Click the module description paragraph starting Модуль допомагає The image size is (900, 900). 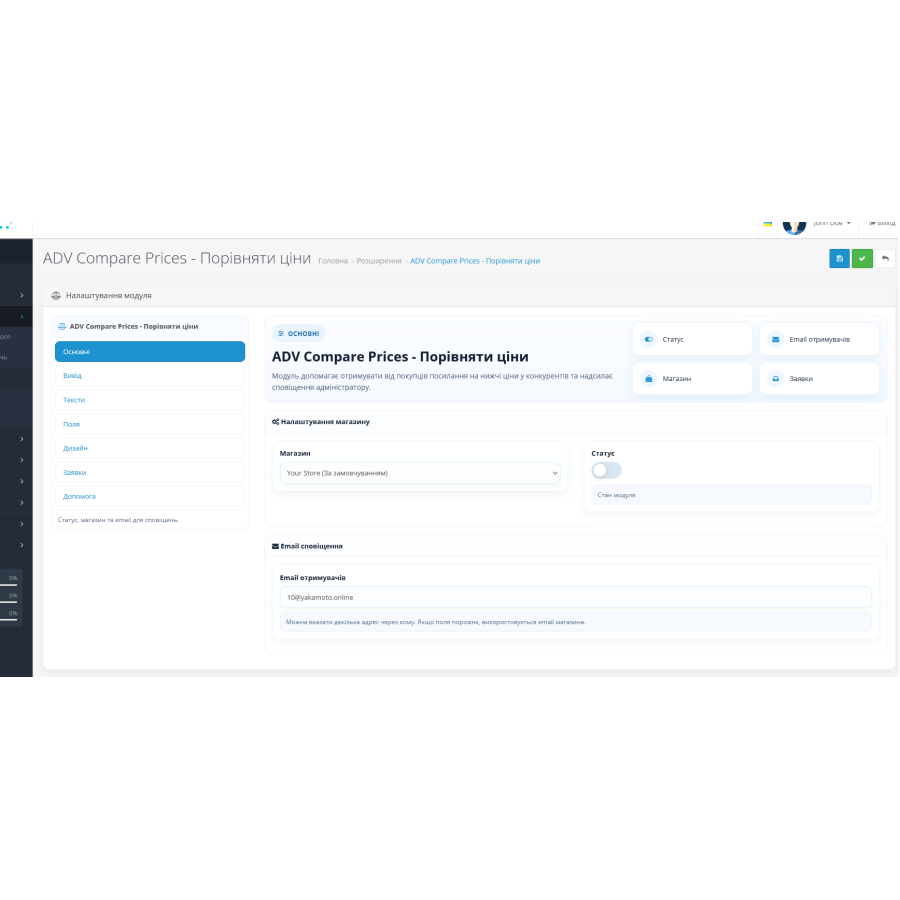pyautogui.click(x=442, y=381)
